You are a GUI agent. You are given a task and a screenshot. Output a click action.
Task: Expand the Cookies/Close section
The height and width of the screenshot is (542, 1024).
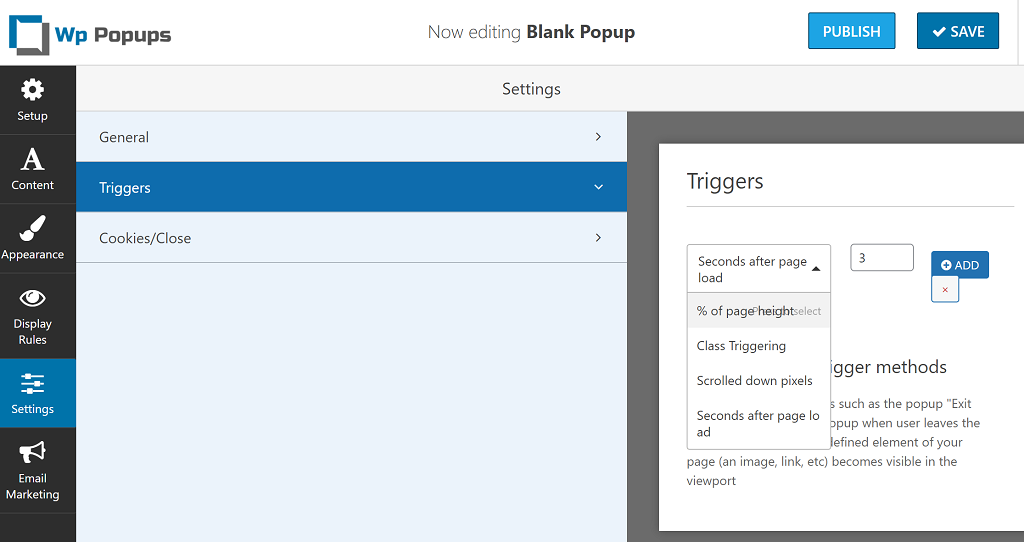point(351,238)
